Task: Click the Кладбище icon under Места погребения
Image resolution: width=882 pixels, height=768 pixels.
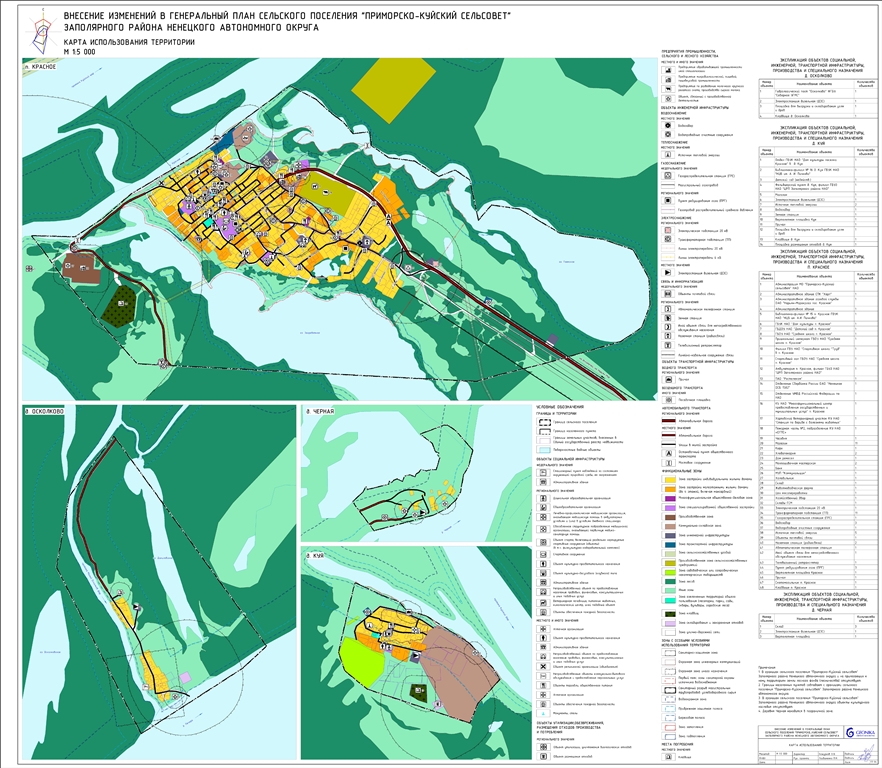Action: point(668,757)
